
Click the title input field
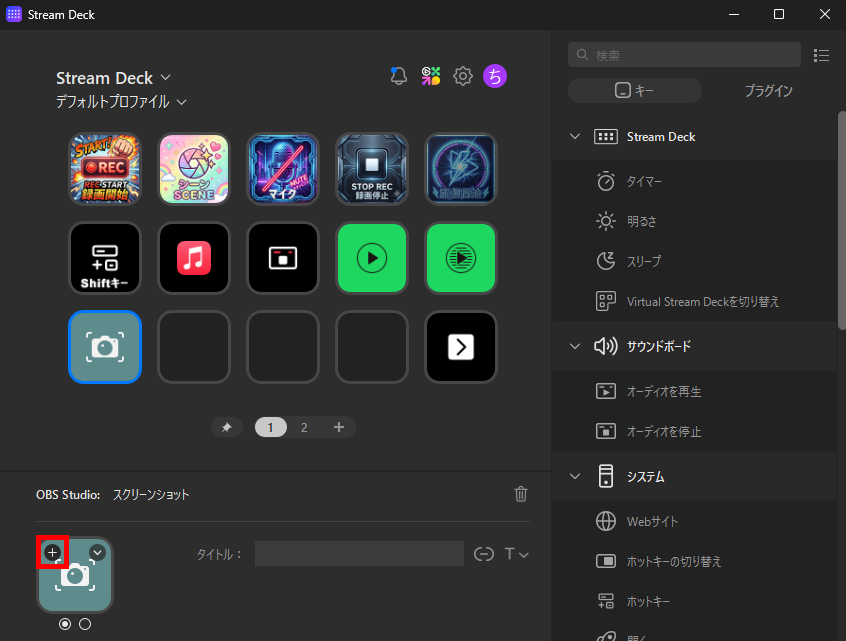click(x=359, y=554)
